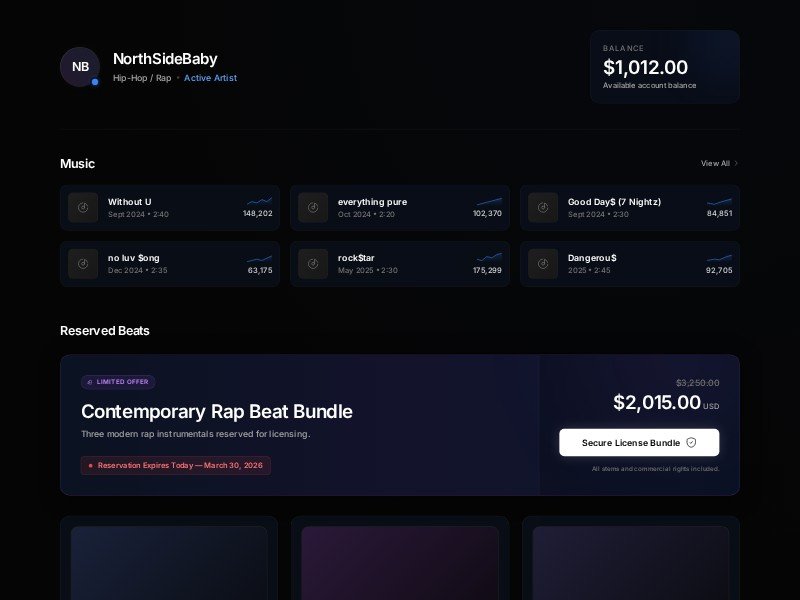Click the NB artist avatar
The height and width of the screenshot is (600, 800).
pyautogui.click(x=80, y=67)
